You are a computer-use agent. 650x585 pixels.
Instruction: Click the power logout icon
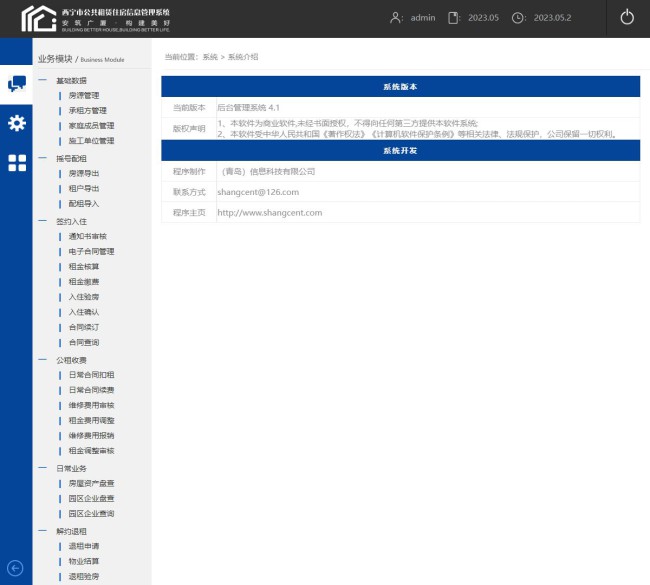point(627,17)
